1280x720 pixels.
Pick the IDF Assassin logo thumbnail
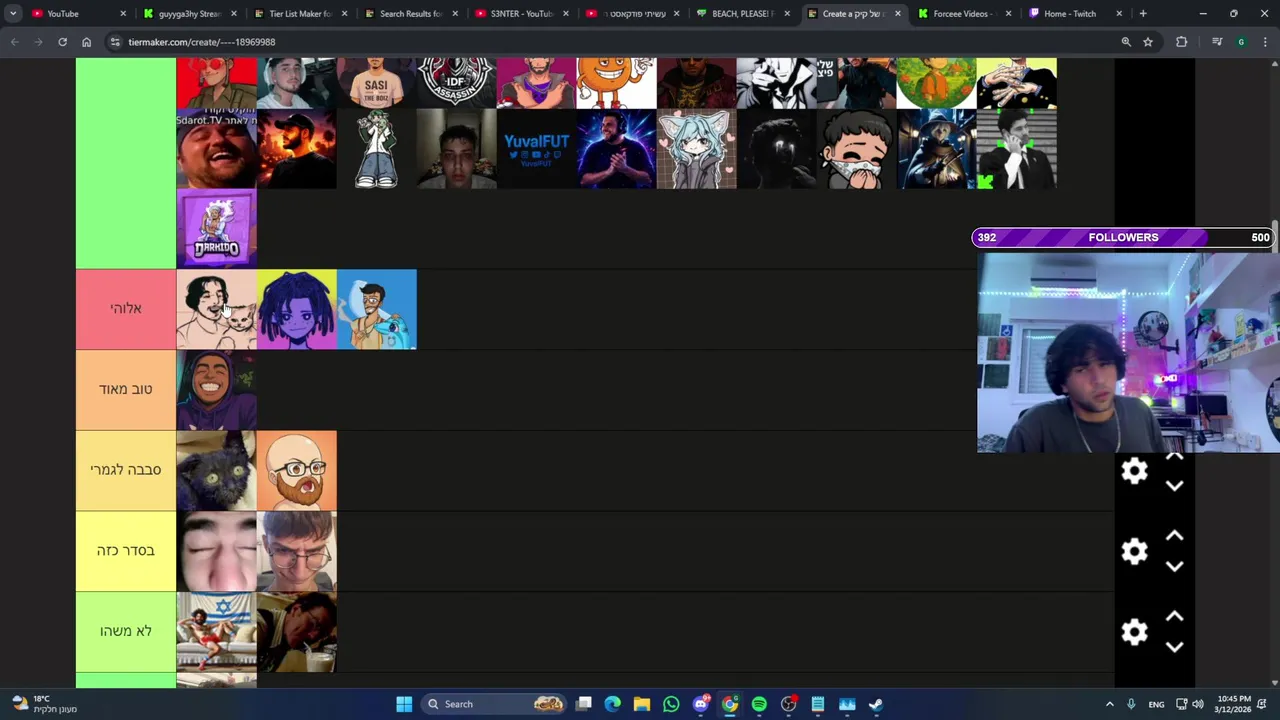(457, 83)
